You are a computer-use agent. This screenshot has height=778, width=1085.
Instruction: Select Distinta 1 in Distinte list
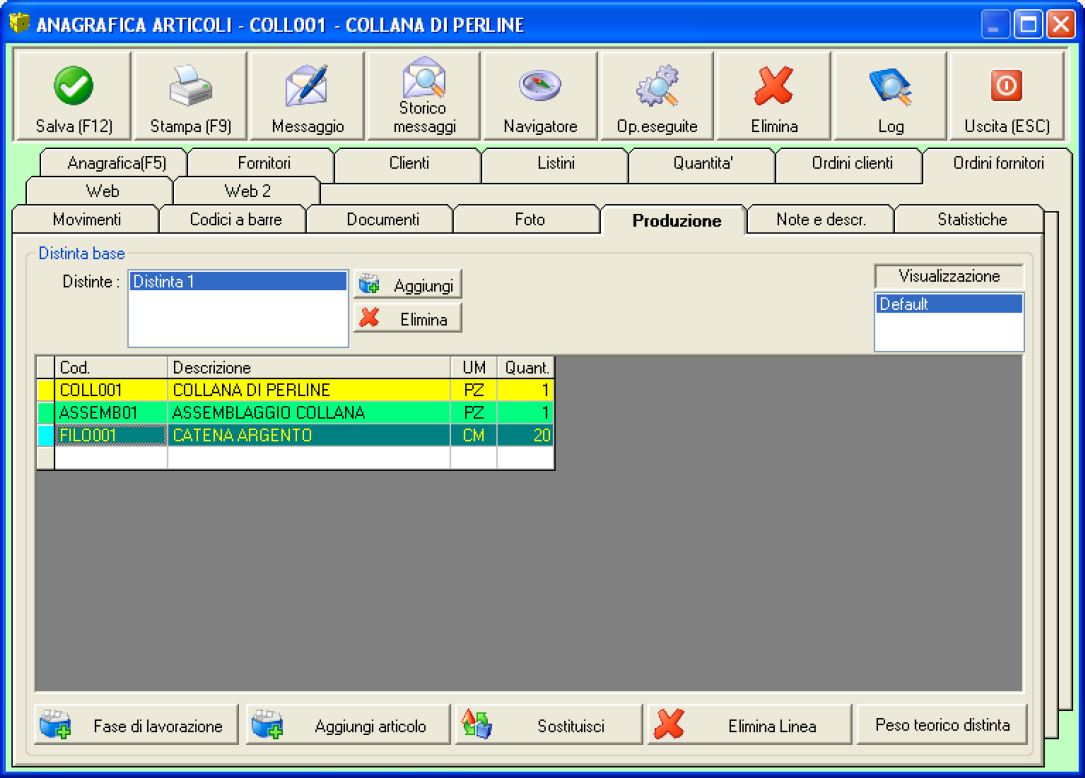pyautogui.click(x=238, y=282)
